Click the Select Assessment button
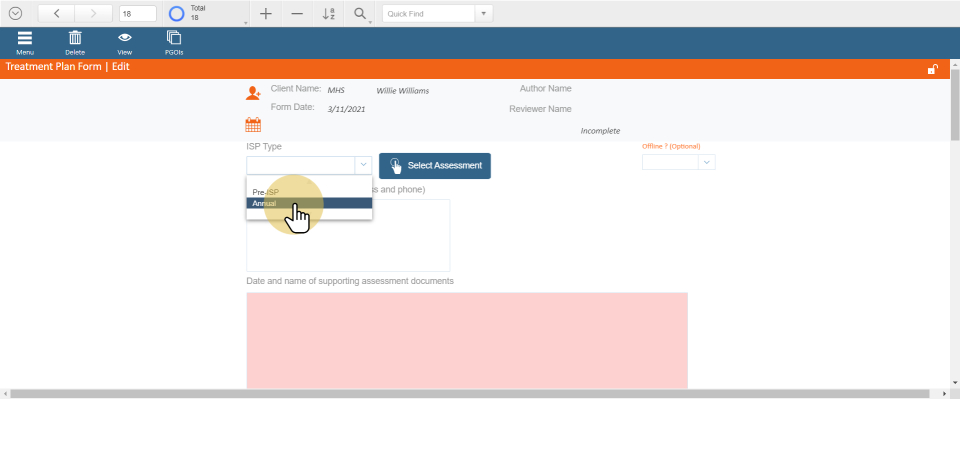960x469 pixels. 435,166
